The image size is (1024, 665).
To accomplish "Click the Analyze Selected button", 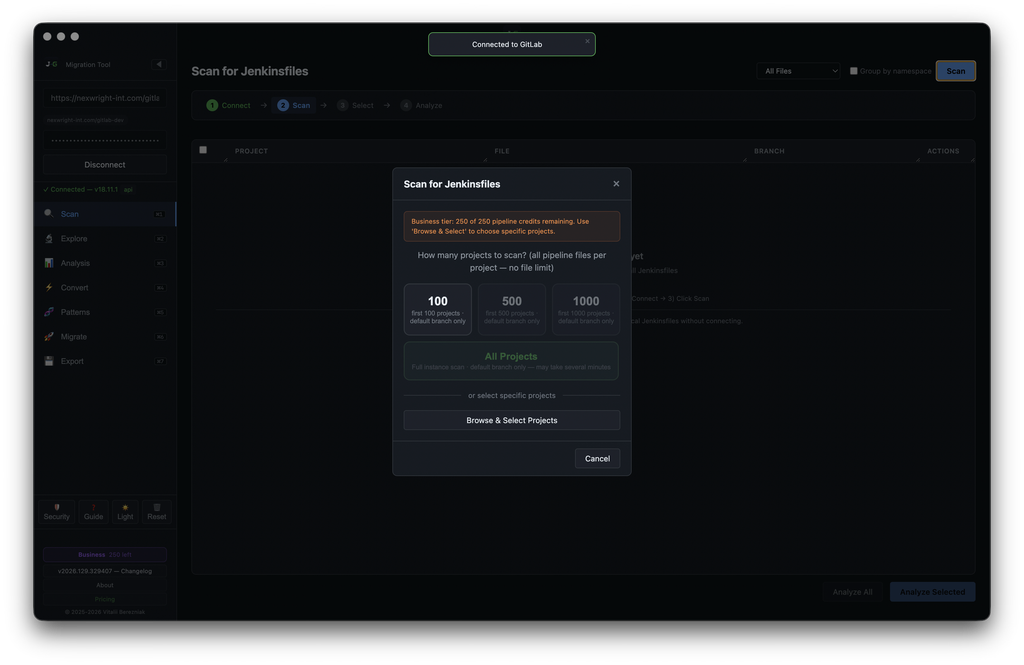I will coord(932,592).
